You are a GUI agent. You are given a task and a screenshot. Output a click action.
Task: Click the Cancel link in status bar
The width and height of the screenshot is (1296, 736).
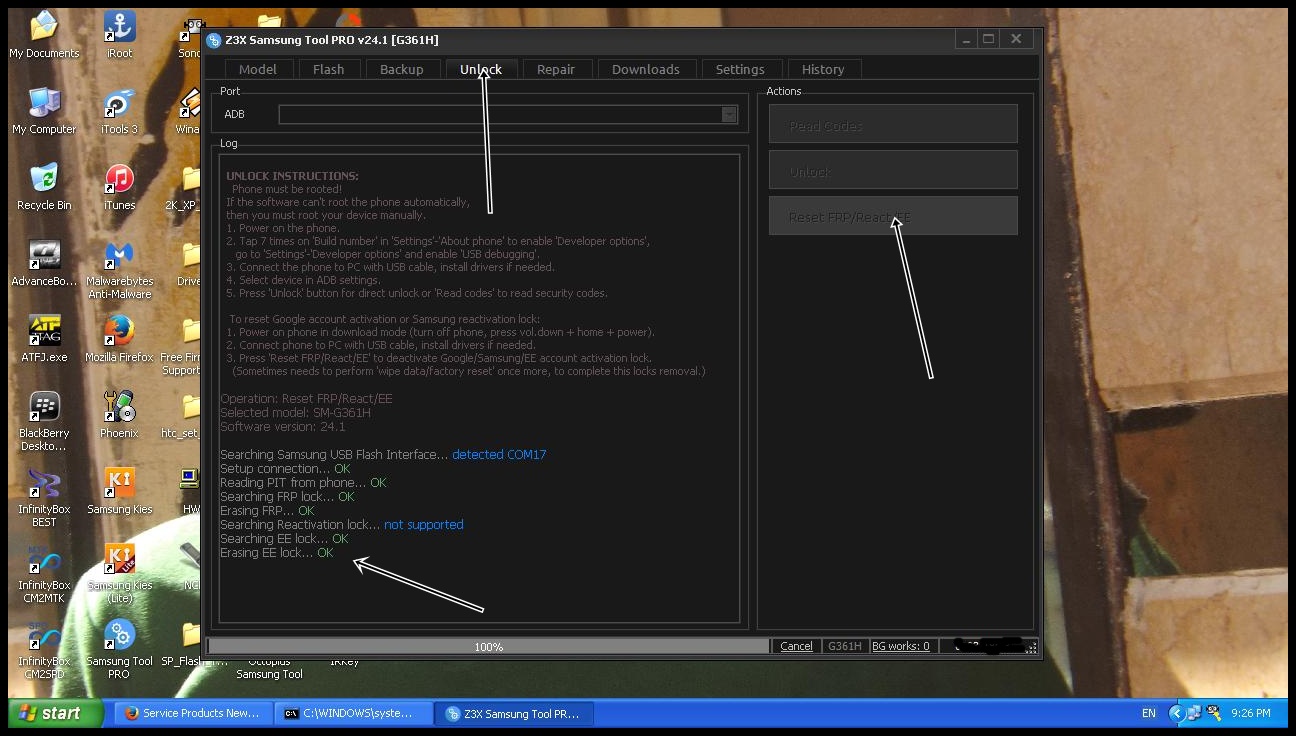pyautogui.click(x=796, y=646)
